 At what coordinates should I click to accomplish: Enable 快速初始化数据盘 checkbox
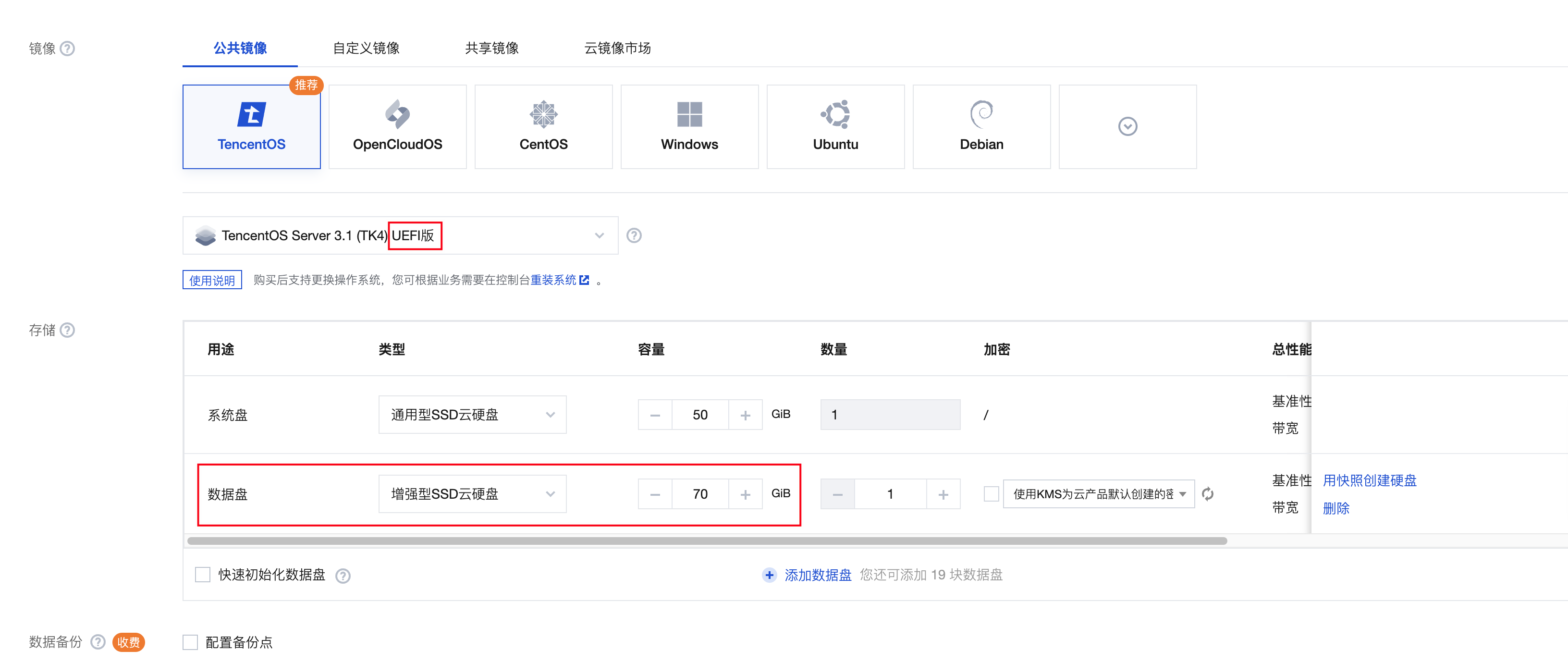203,574
